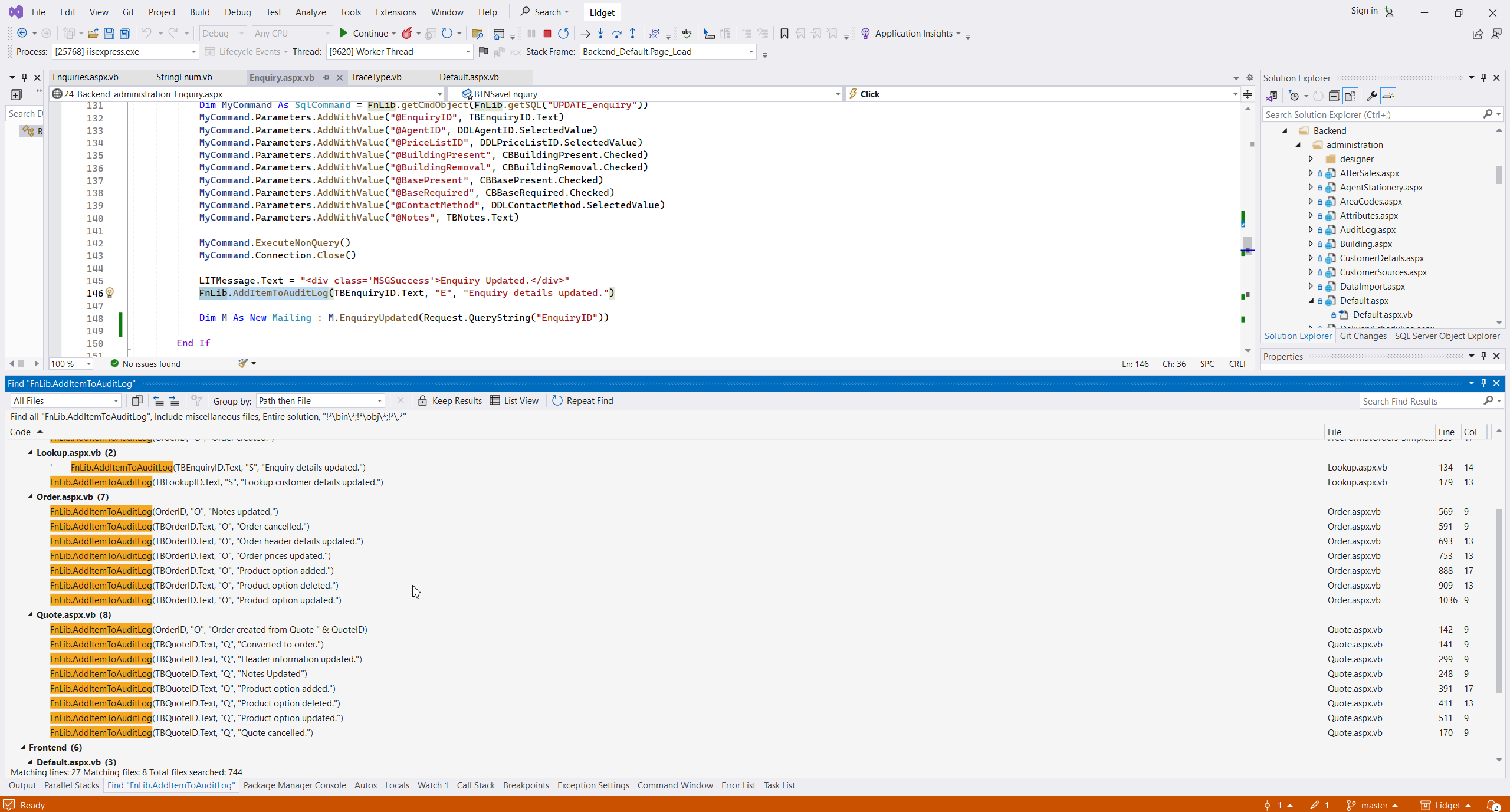
Task: Toggle Show All Files in Solution Explorer
Action: (x=1350, y=96)
